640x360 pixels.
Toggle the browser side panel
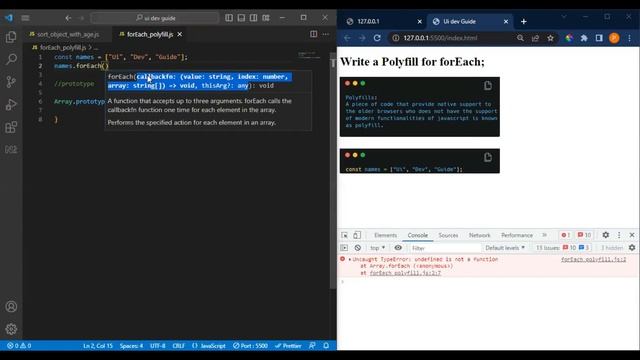click(599, 38)
